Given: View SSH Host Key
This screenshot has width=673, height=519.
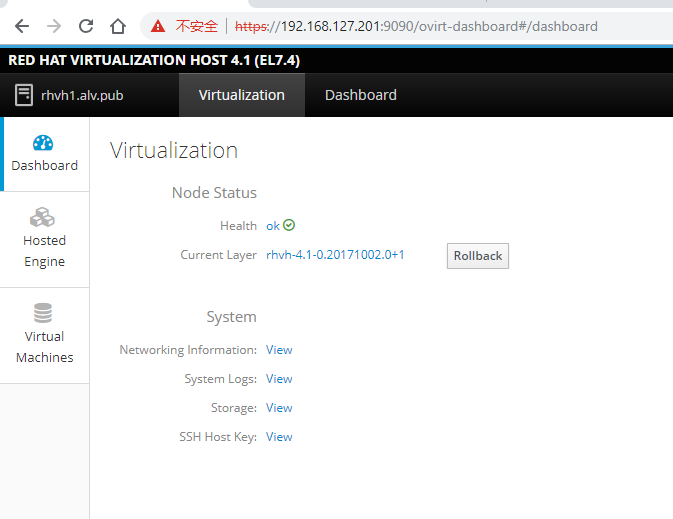Looking at the screenshot, I should click(x=279, y=437).
